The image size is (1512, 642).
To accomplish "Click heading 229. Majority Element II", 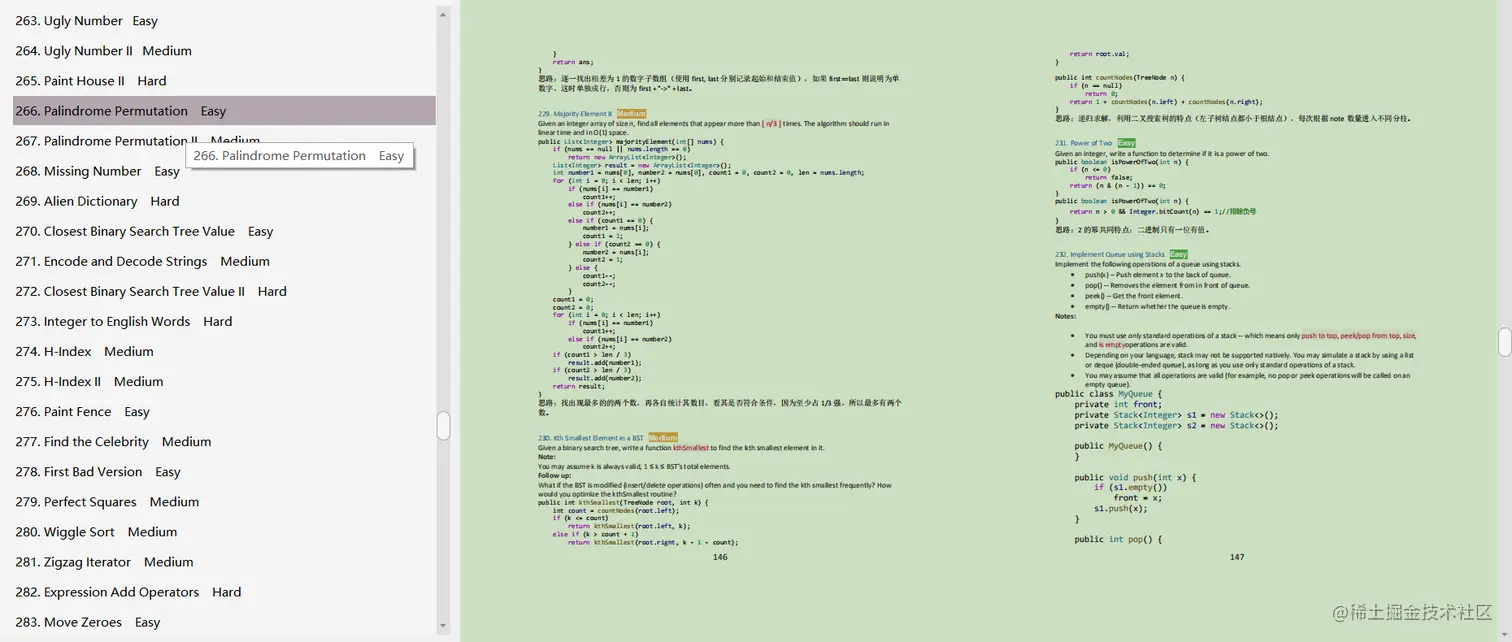I will (x=575, y=114).
